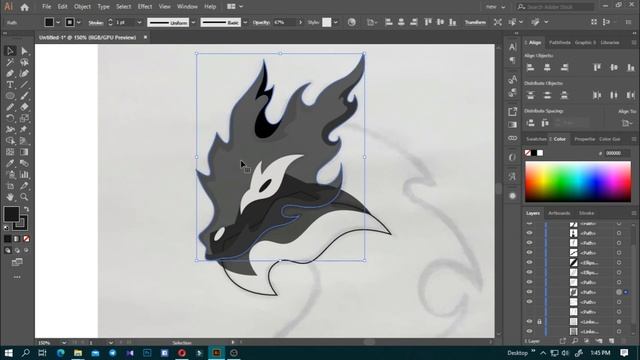Viewport: 640px width, 360px height.
Task: Click the Recolor Artwork wheel icon
Action: [351, 22]
